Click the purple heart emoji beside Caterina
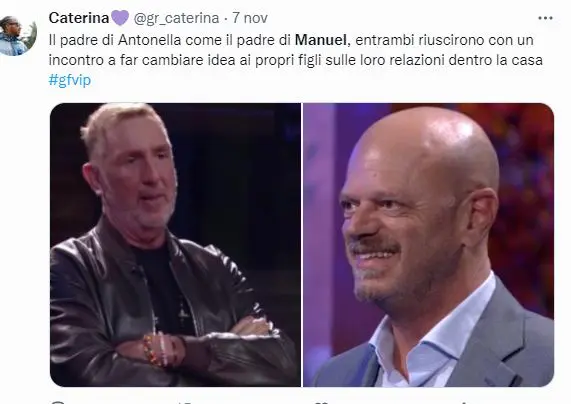Viewport: 571px width, 404px height. [119, 18]
